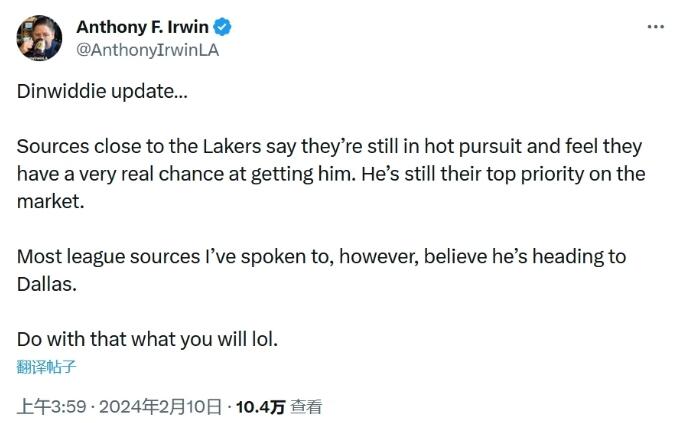
Task: Click the line starting "Most league sources"
Action: (x=321, y=256)
